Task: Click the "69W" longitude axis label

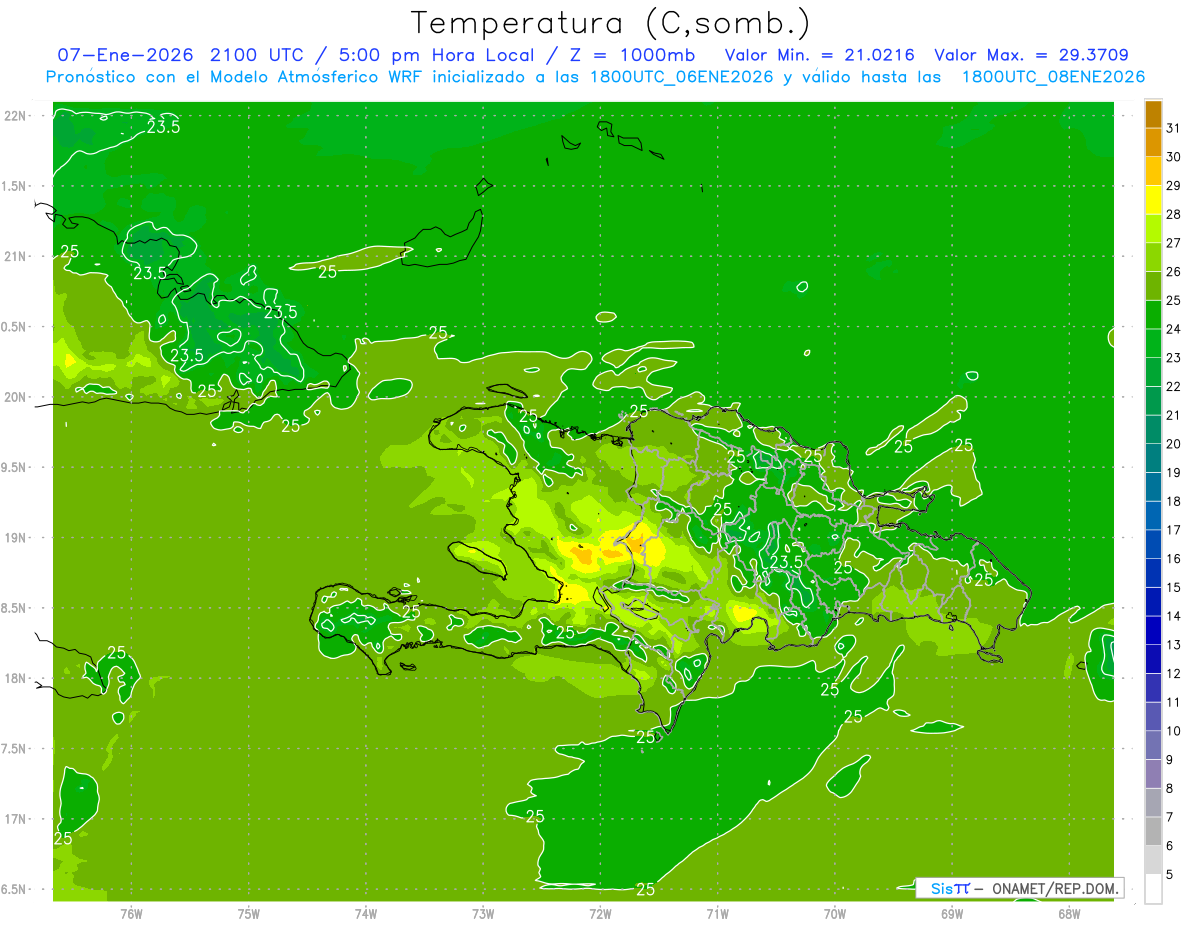Action: click(952, 913)
